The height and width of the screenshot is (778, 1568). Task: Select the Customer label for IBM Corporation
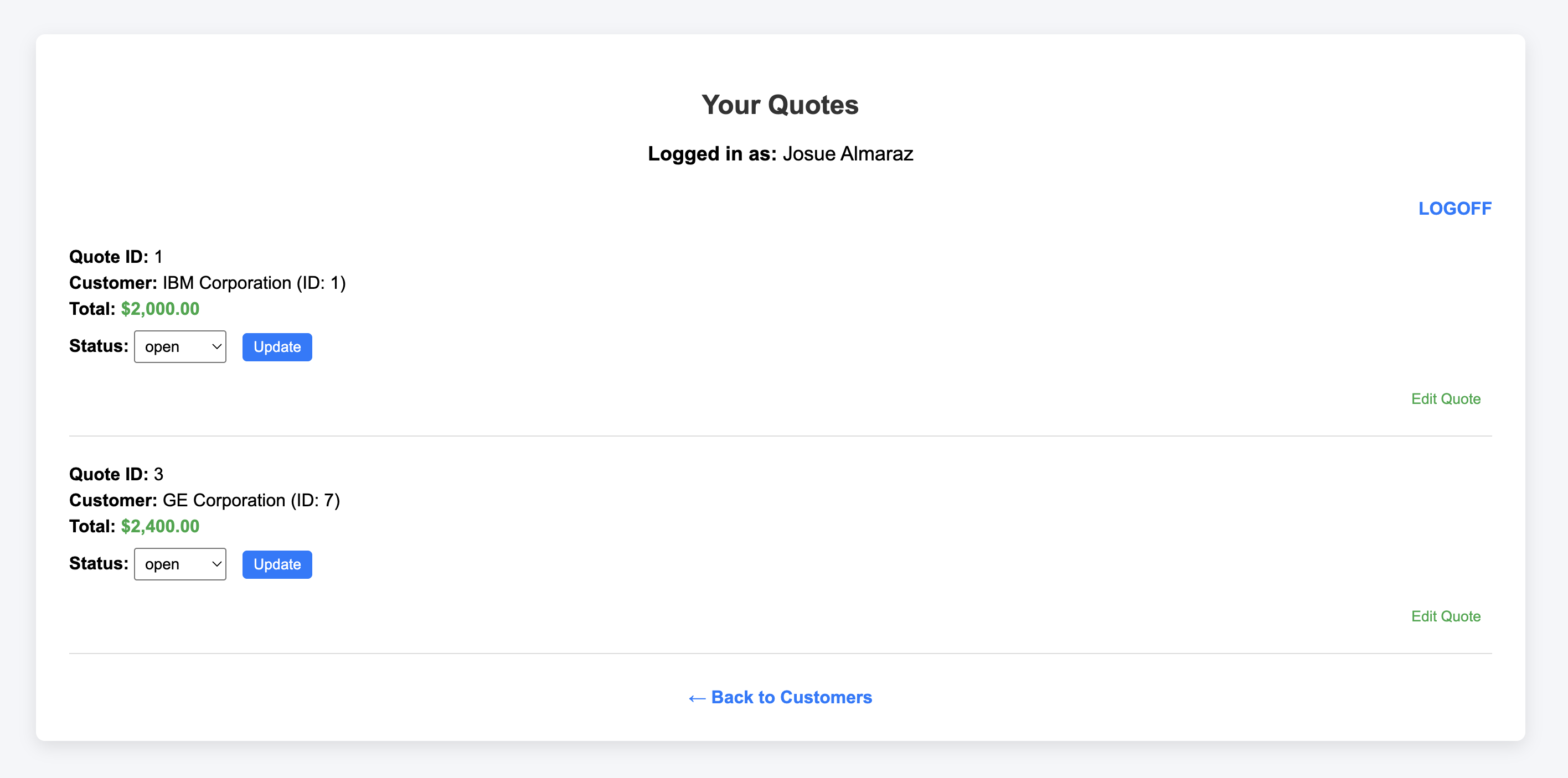[x=113, y=282]
